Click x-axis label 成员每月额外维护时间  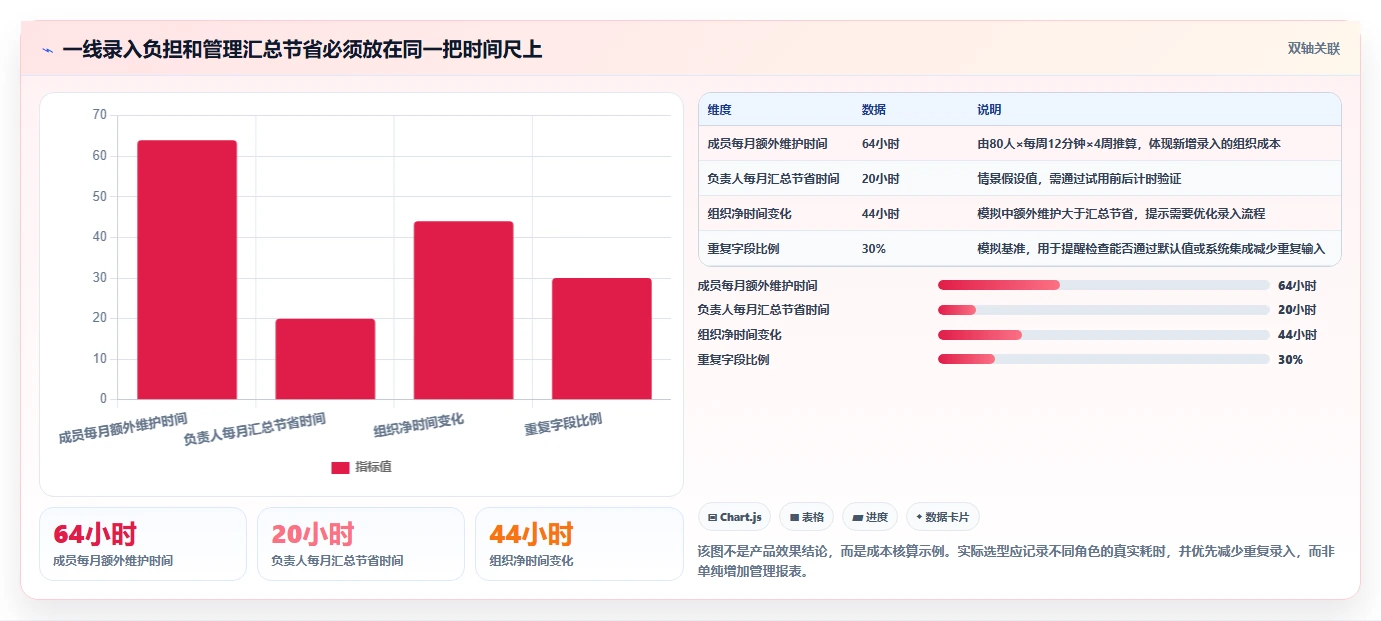click(123, 428)
